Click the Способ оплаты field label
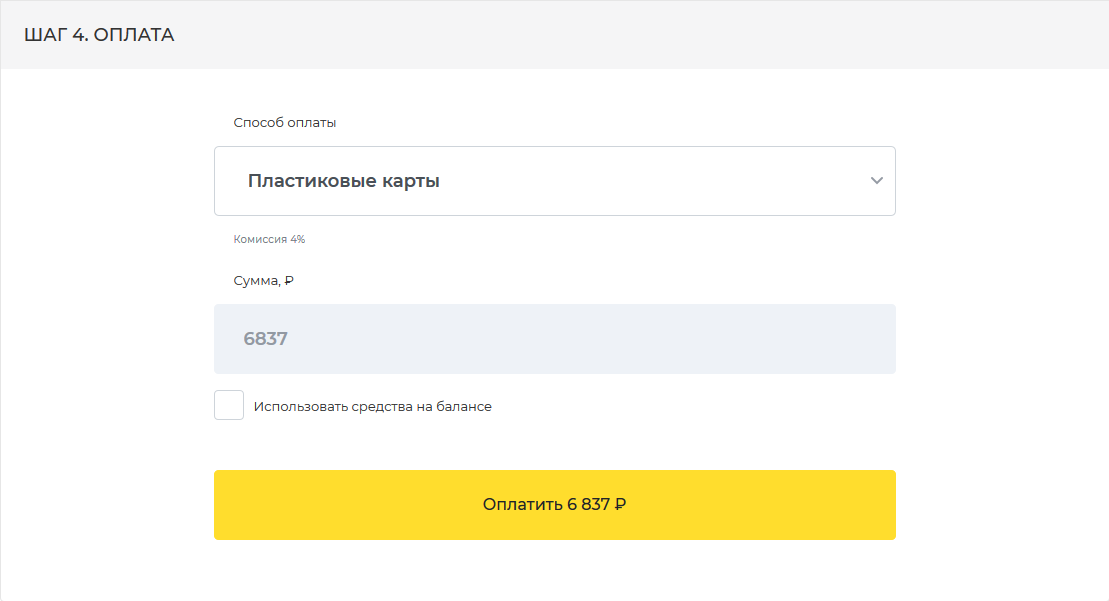 pyautogui.click(x=284, y=123)
